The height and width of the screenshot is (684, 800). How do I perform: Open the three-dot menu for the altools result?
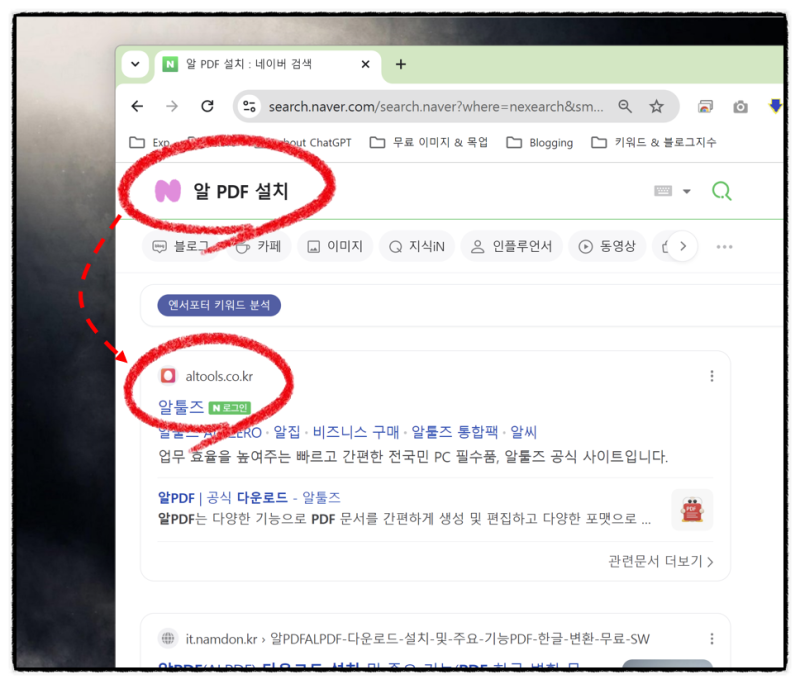point(712,375)
